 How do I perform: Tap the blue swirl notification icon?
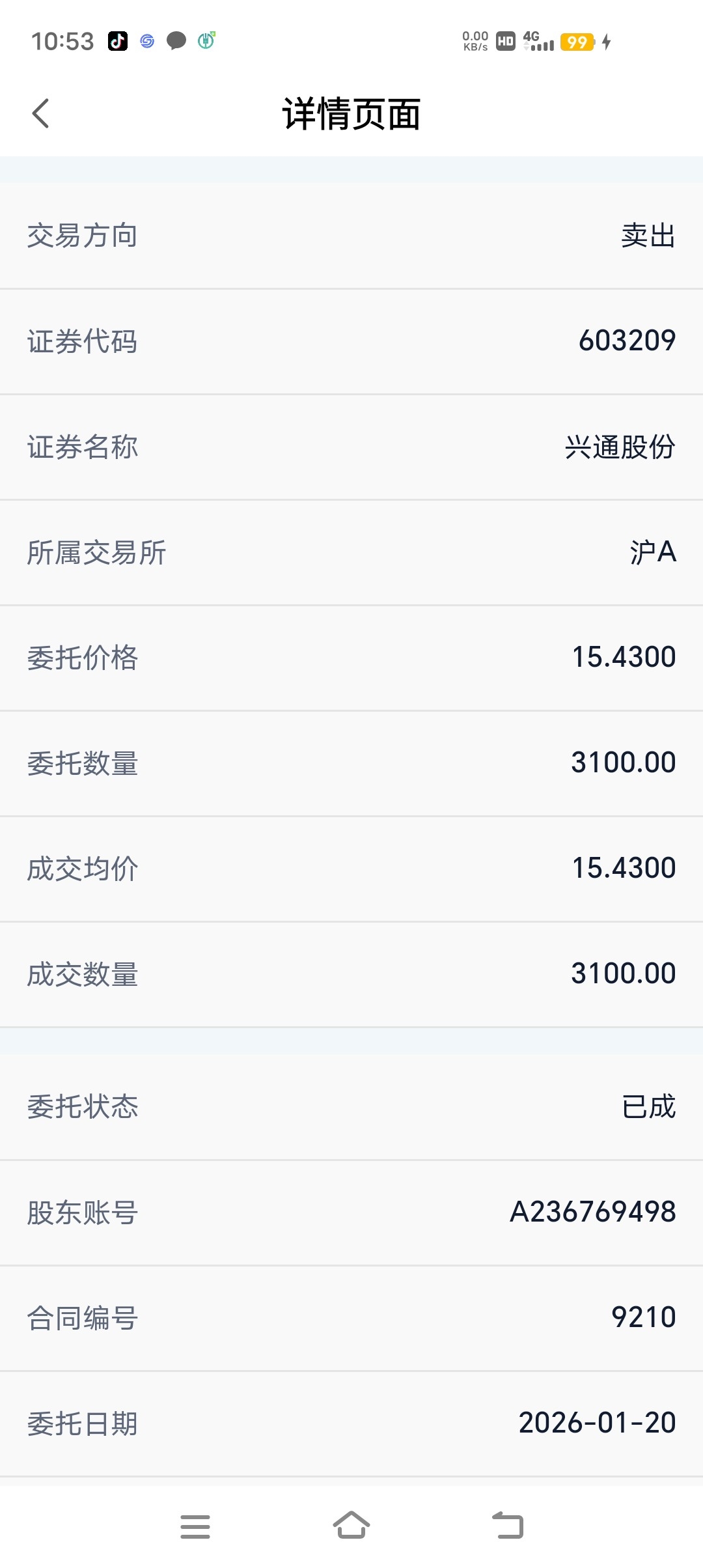[148, 41]
